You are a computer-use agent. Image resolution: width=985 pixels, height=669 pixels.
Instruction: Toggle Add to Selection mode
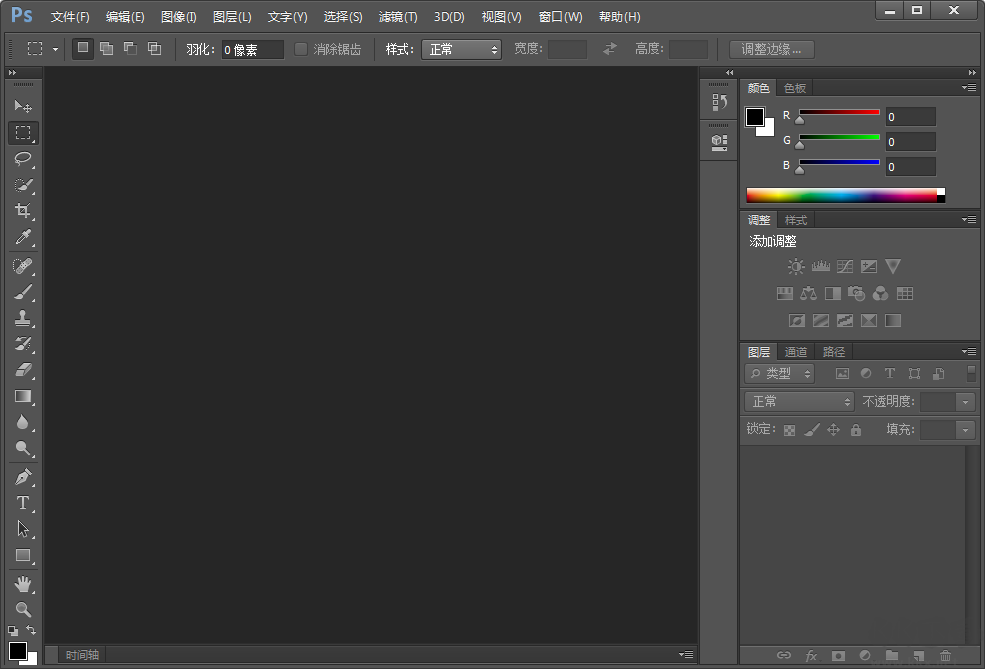coord(106,48)
